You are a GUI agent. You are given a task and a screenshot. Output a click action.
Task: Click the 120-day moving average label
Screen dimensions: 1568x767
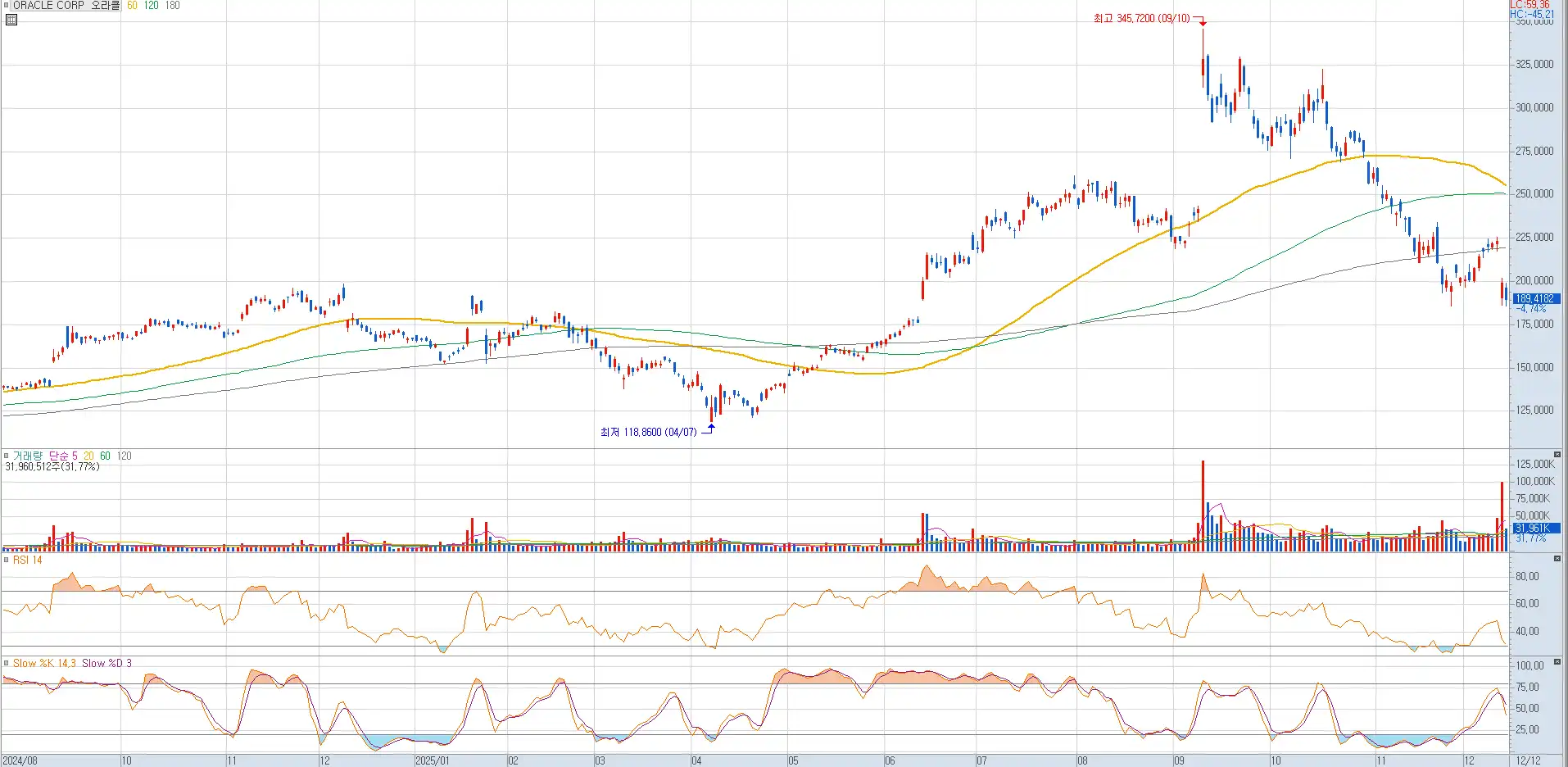152,6
